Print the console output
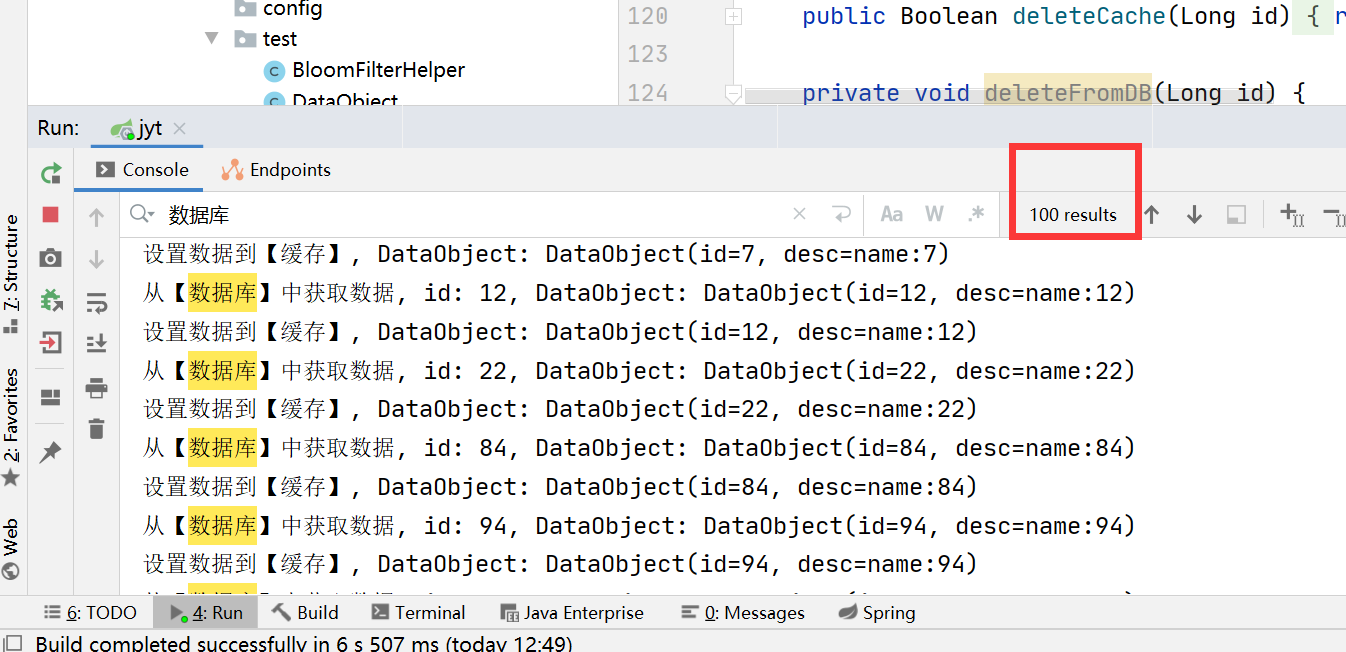The height and width of the screenshot is (652, 1346). pos(96,387)
